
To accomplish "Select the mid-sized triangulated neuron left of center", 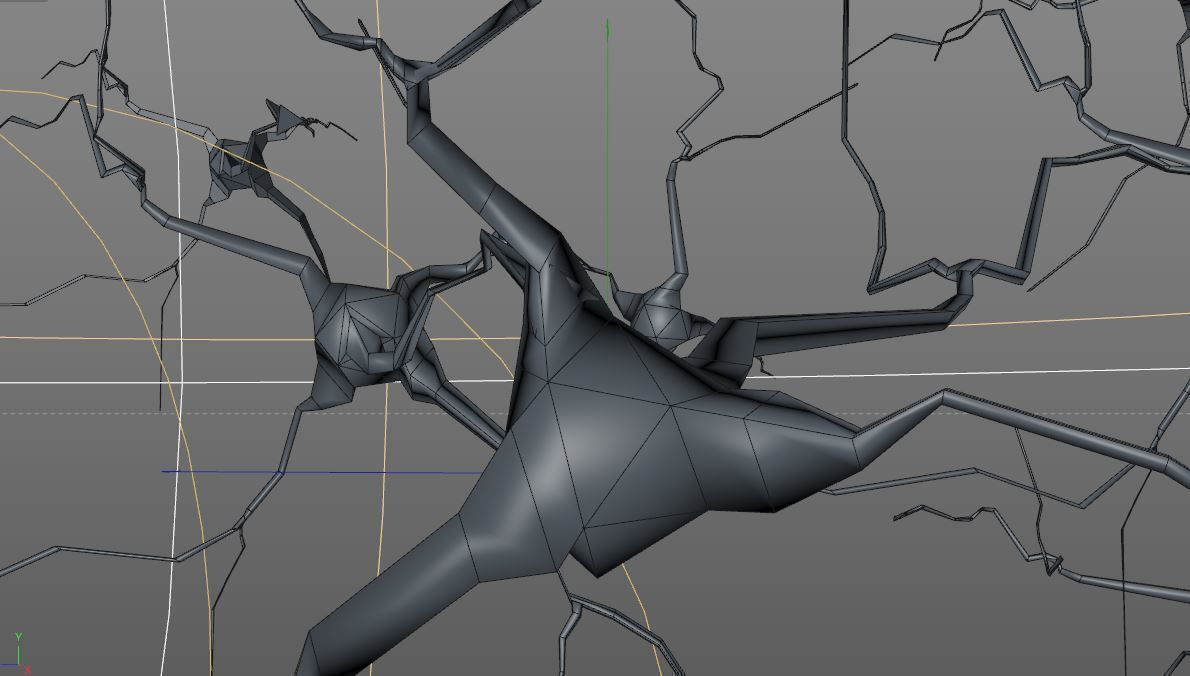I will pos(364,334).
